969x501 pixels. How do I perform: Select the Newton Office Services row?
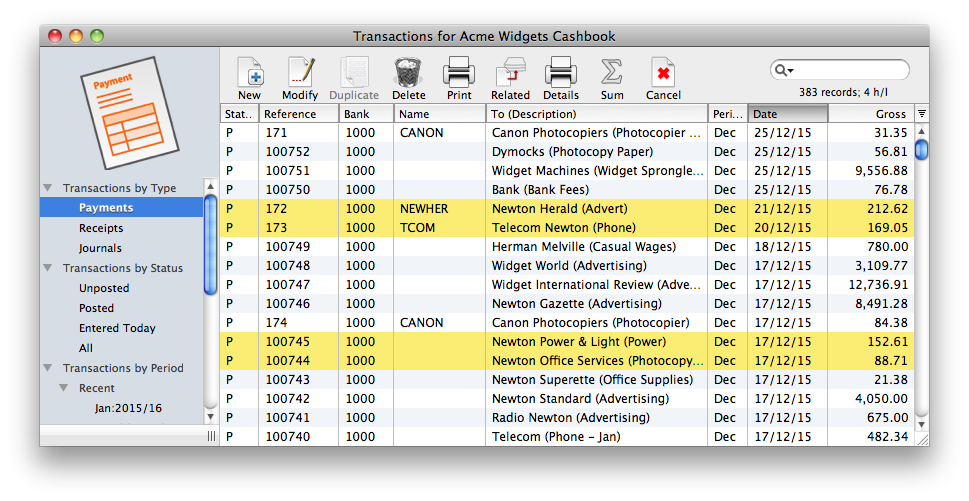tap(567, 360)
